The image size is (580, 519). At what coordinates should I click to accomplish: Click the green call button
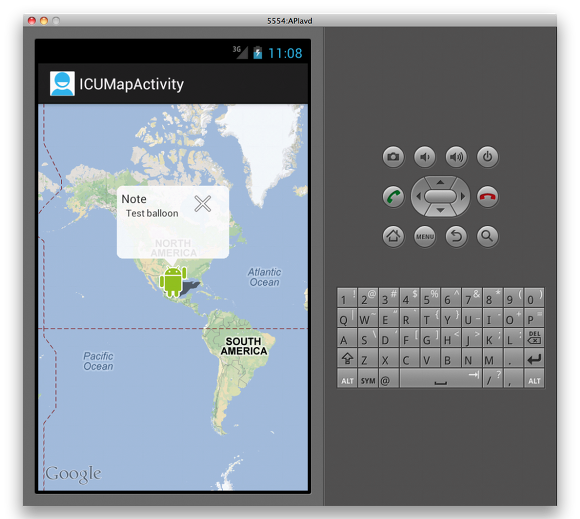pyautogui.click(x=393, y=196)
